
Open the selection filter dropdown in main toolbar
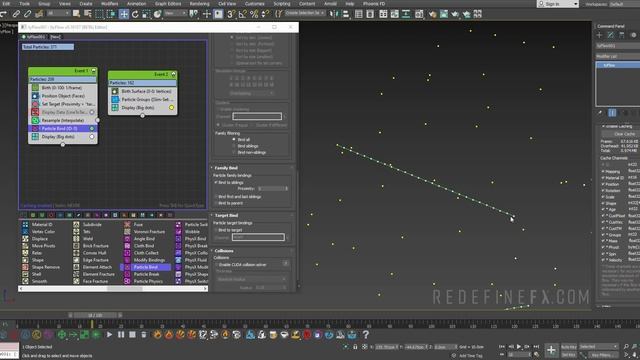58,14
